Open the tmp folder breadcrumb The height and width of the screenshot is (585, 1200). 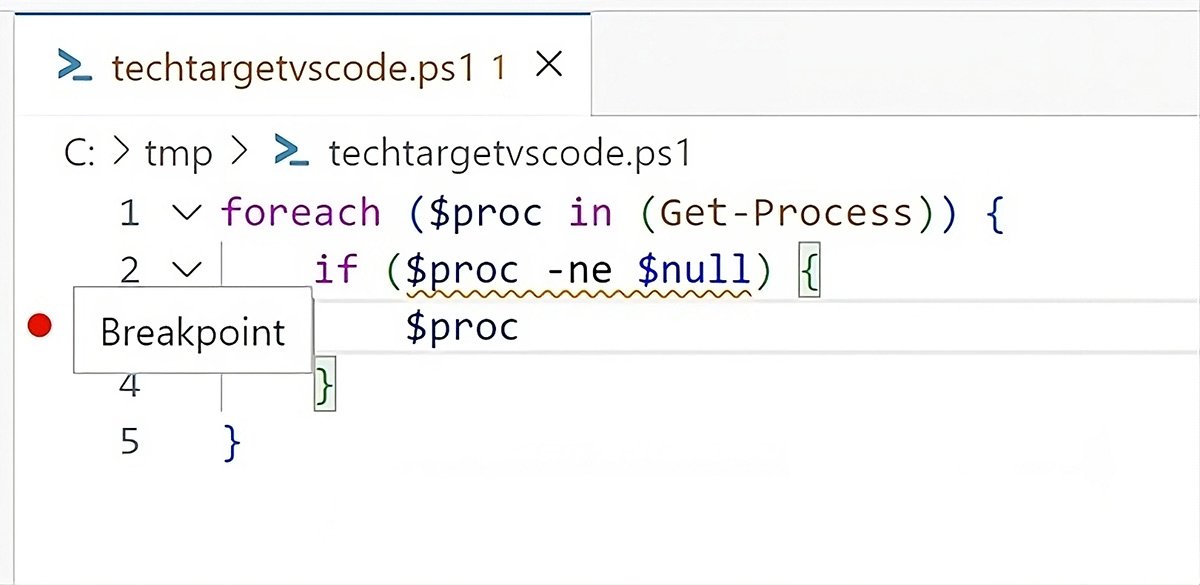click(x=179, y=153)
